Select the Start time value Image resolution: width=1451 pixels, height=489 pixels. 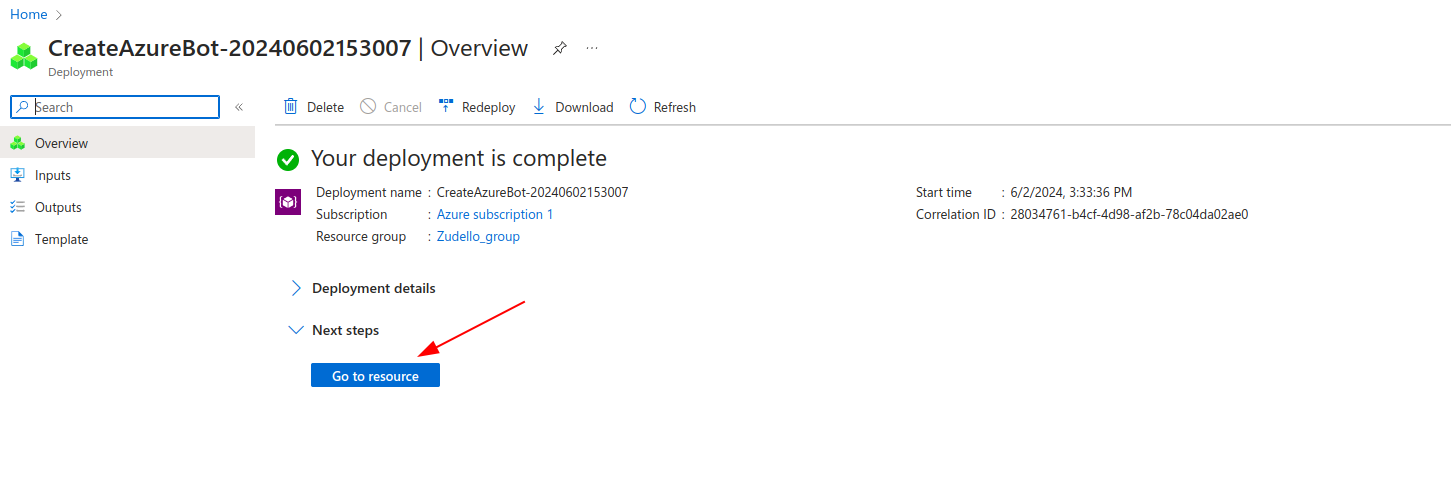pos(1071,192)
